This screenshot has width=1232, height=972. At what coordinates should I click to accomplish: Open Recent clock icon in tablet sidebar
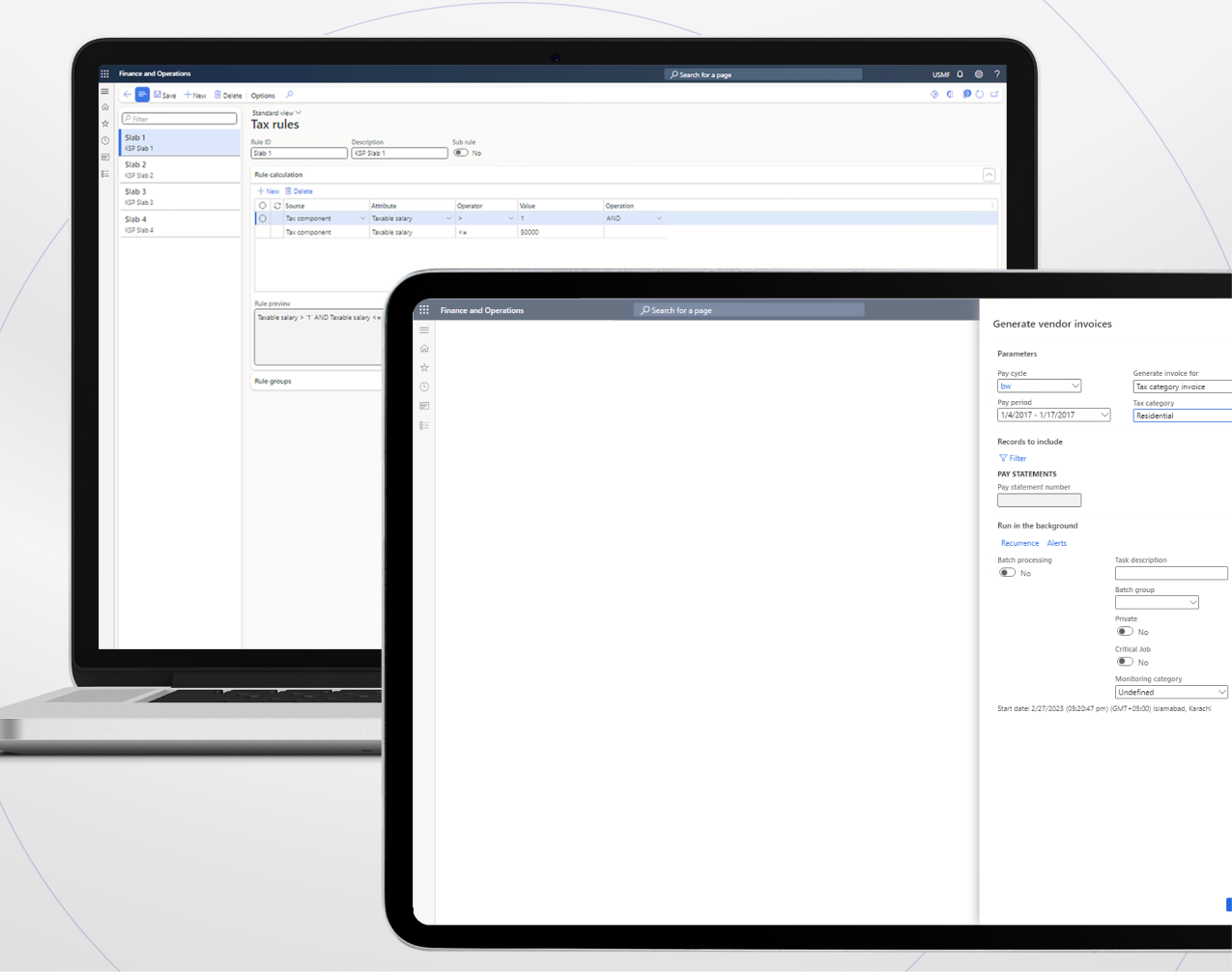(x=424, y=386)
